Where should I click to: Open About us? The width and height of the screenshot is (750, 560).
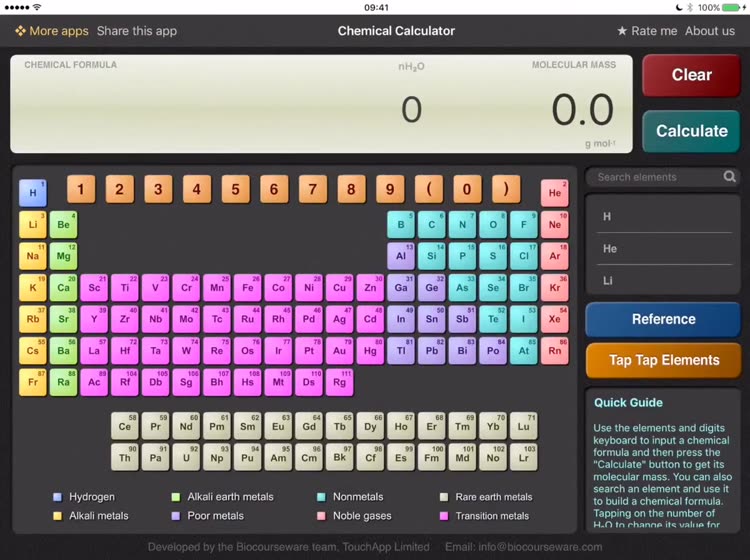click(x=710, y=31)
